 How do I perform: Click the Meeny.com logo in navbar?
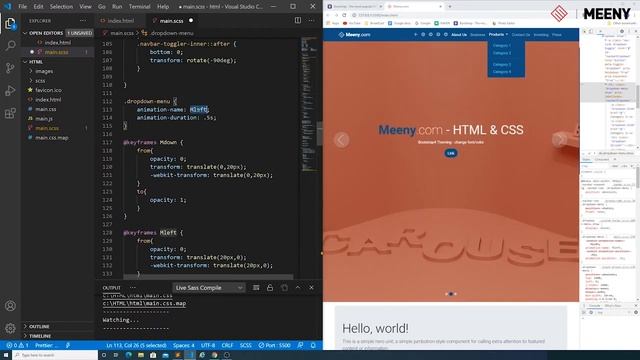354,35
